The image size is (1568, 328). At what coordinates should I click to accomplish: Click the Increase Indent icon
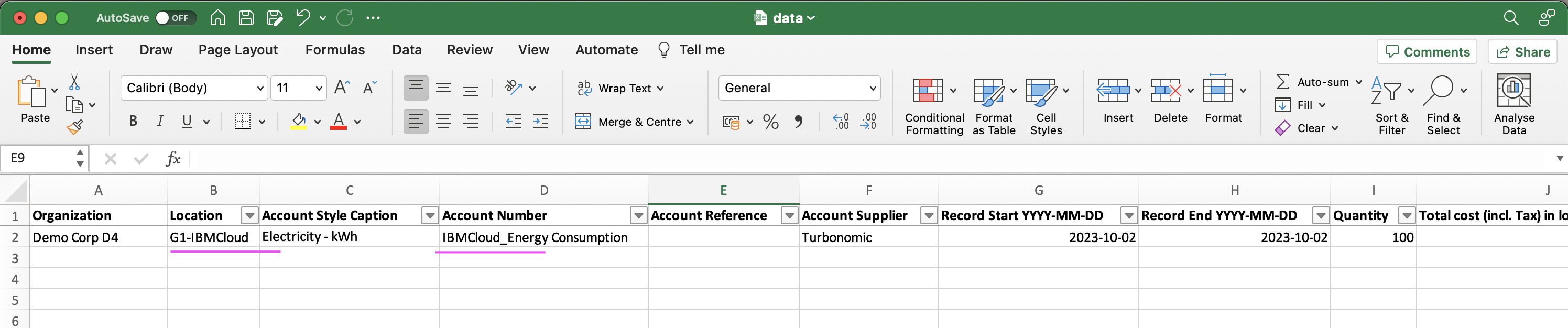(x=540, y=122)
